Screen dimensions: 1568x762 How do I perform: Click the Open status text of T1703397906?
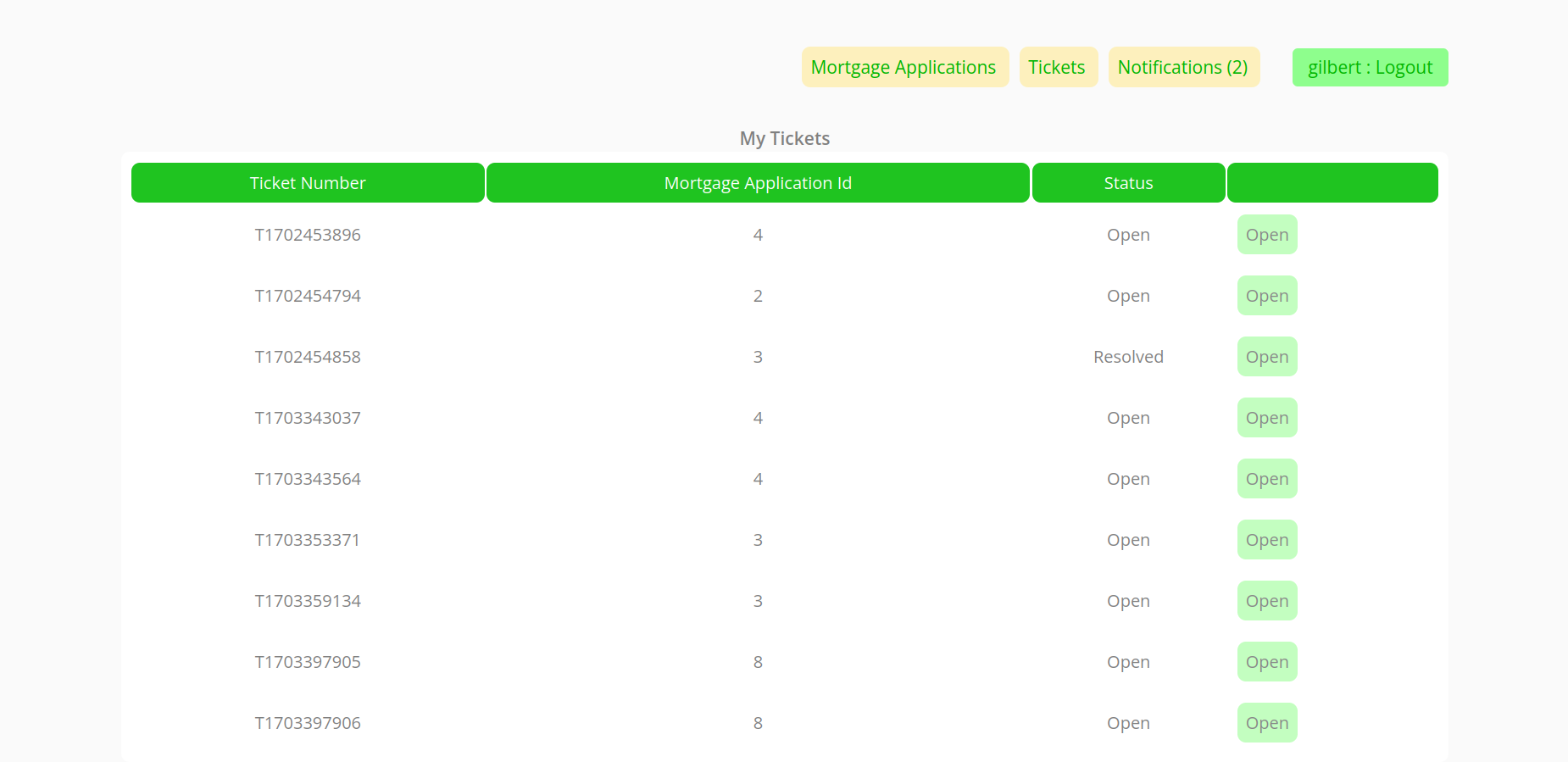click(1128, 723)
